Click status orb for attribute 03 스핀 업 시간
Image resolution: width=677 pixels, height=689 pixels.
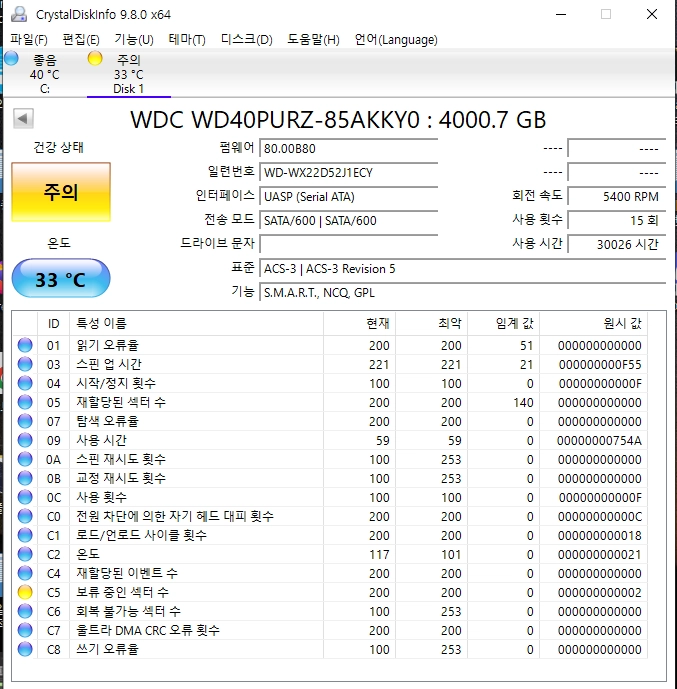[25, 364]
